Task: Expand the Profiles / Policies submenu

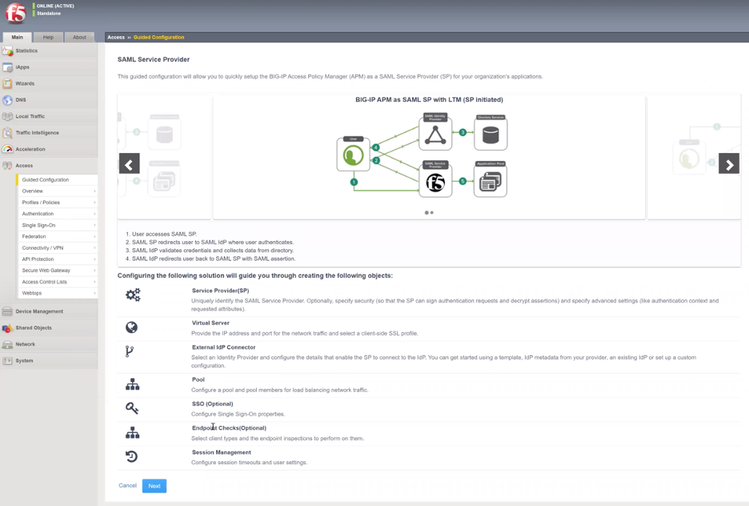Action: (x=57, y=203)
